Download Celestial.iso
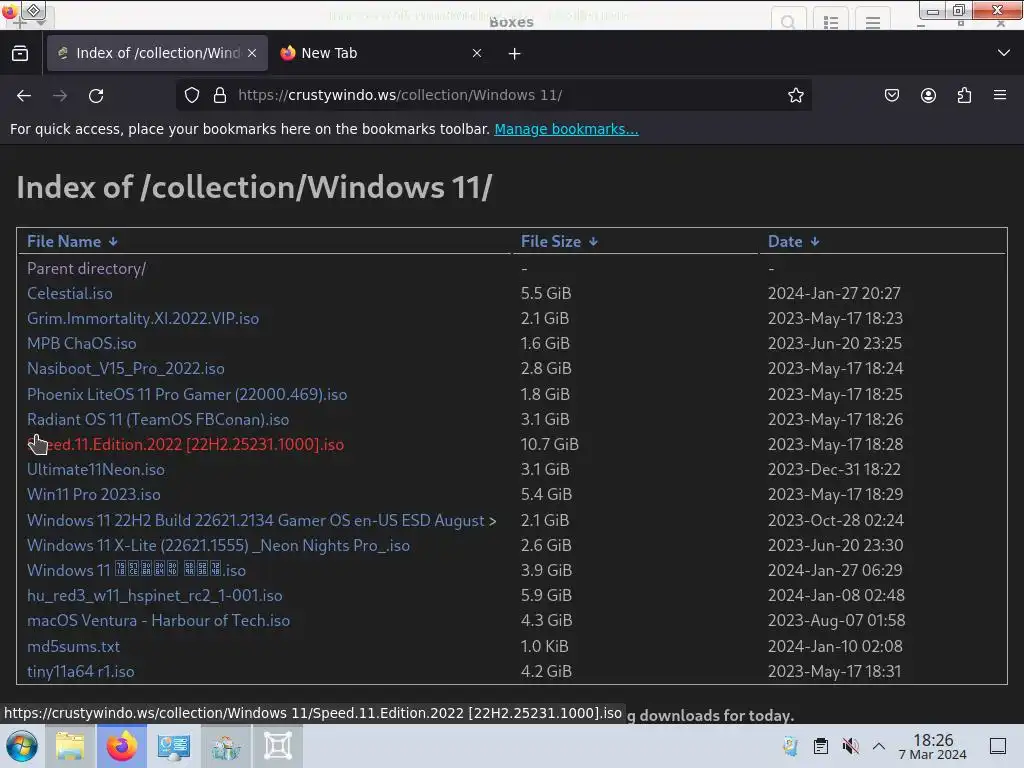The width and height of the screenshot is (1024, 768). click(69, 293)
